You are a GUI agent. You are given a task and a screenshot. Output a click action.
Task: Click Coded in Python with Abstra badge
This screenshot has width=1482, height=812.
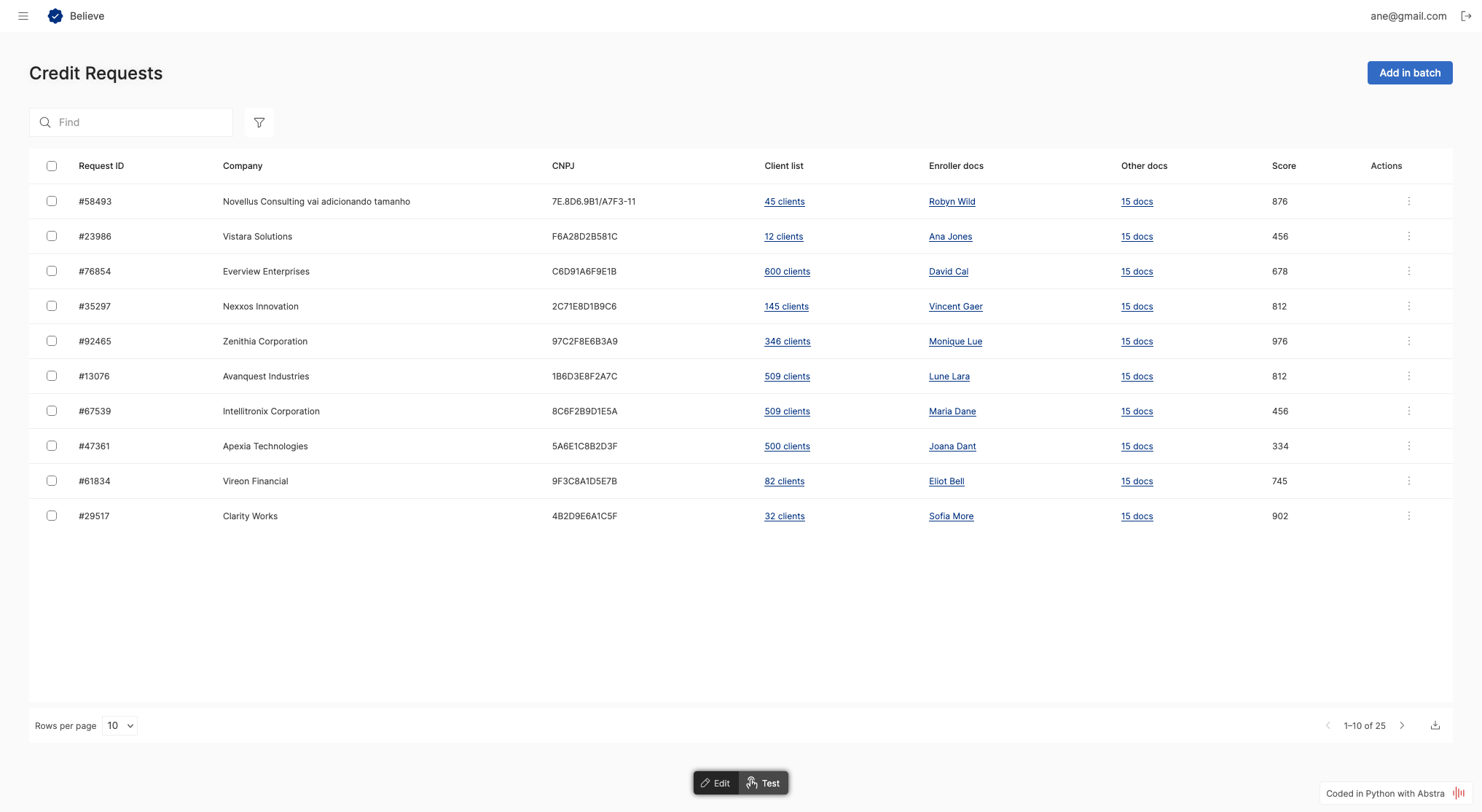tap(1395, 793)
